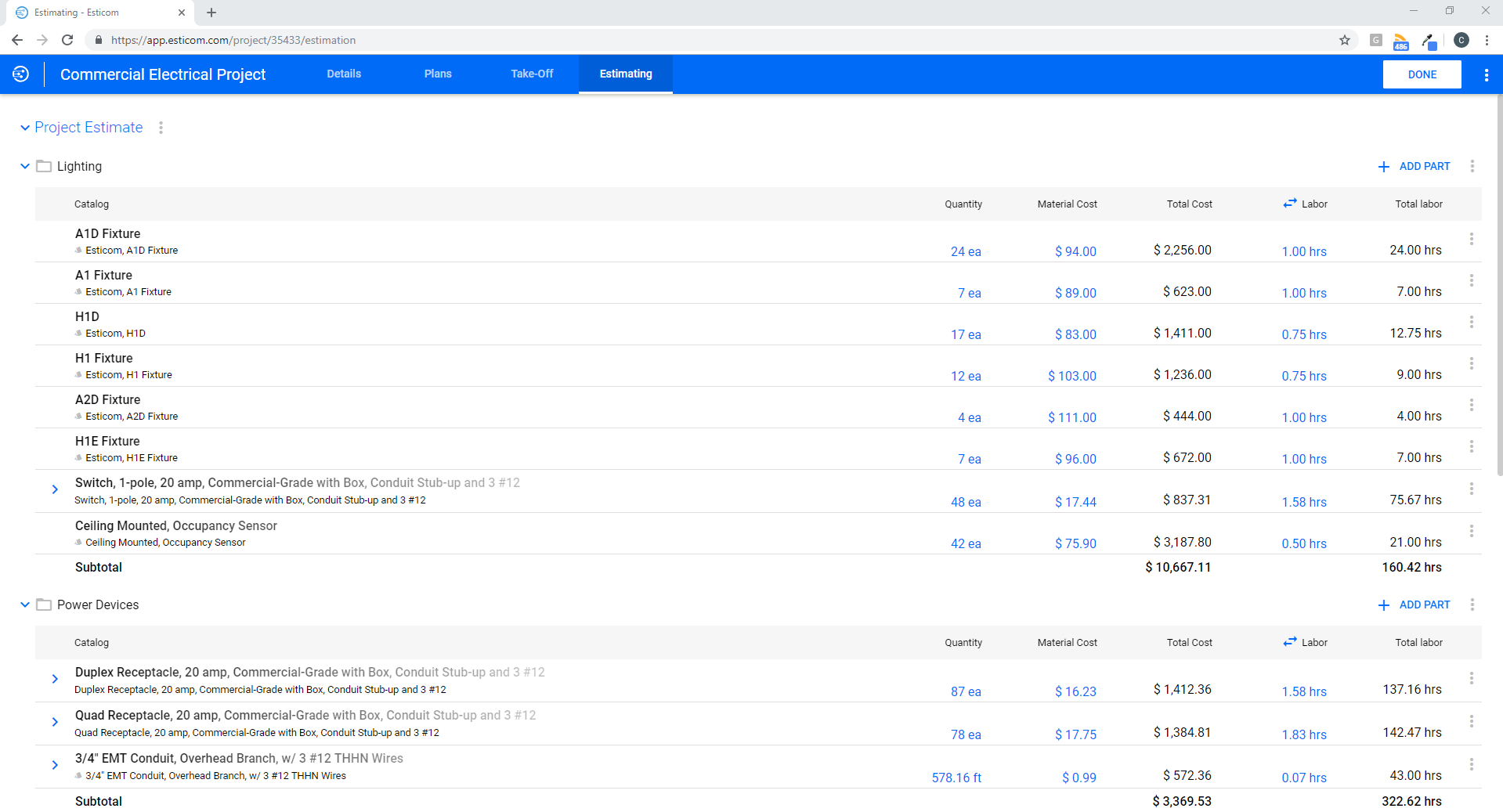Click the DONE button
The image size is (1503, 812).
point(1422,74)
